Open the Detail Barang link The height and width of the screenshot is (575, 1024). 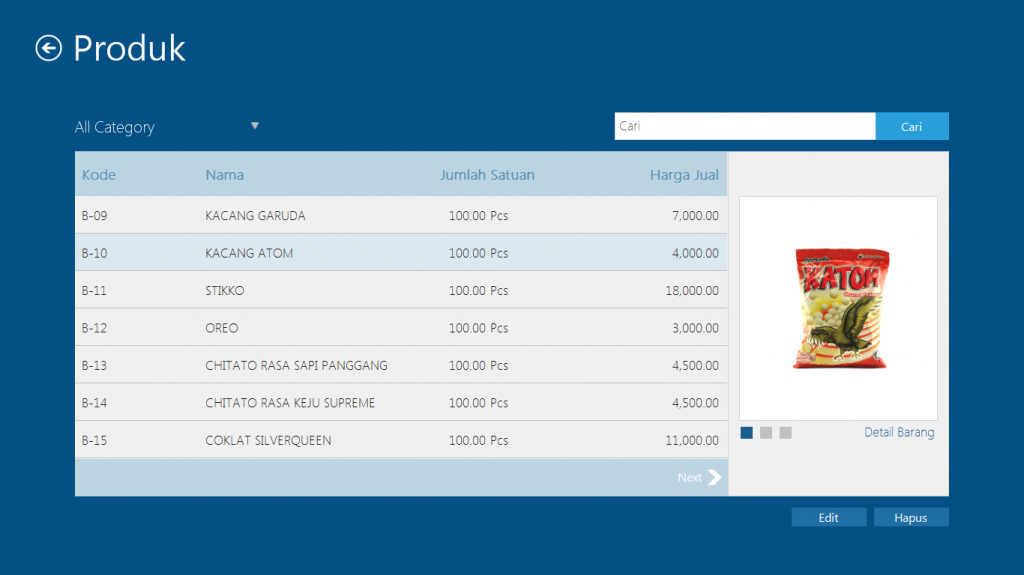pyautogui.click(x=899, y=432)
